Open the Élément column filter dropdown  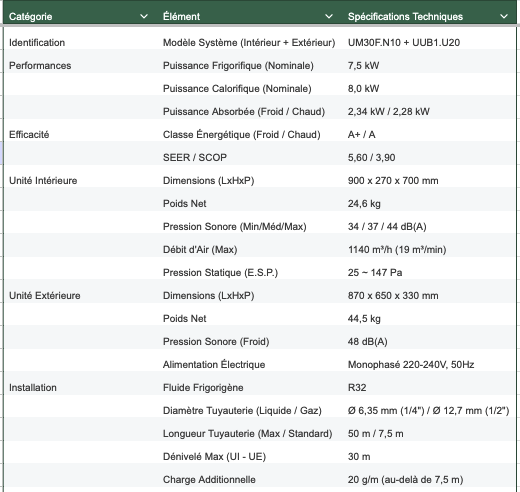(x=329, y=16)
